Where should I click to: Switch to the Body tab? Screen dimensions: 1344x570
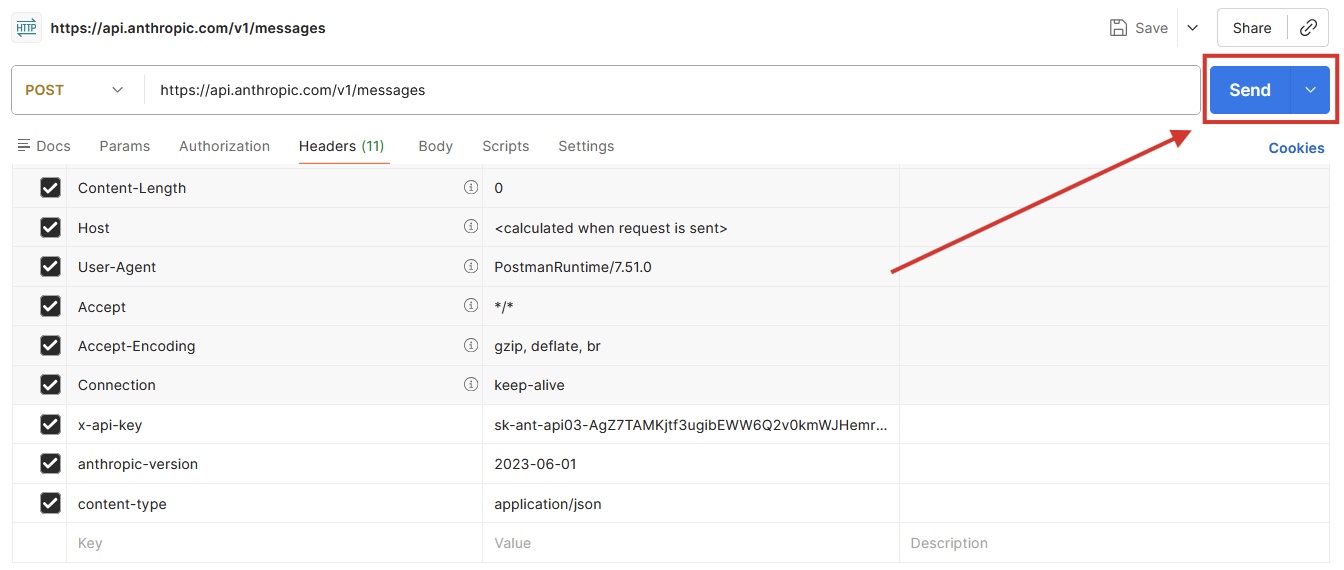tap(435, 146)
